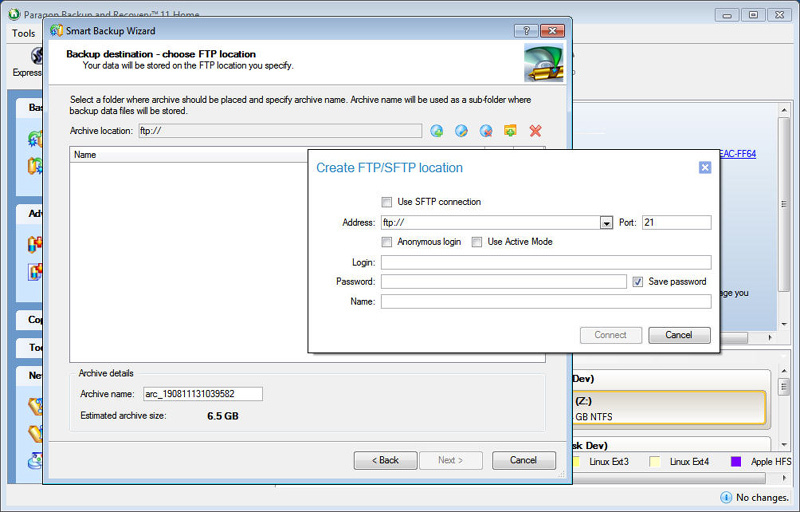The image size is (800, 512).
Task: Toggle the Use Active Mode checkbox
Action: pyautogui.click(x=477, y=242)
